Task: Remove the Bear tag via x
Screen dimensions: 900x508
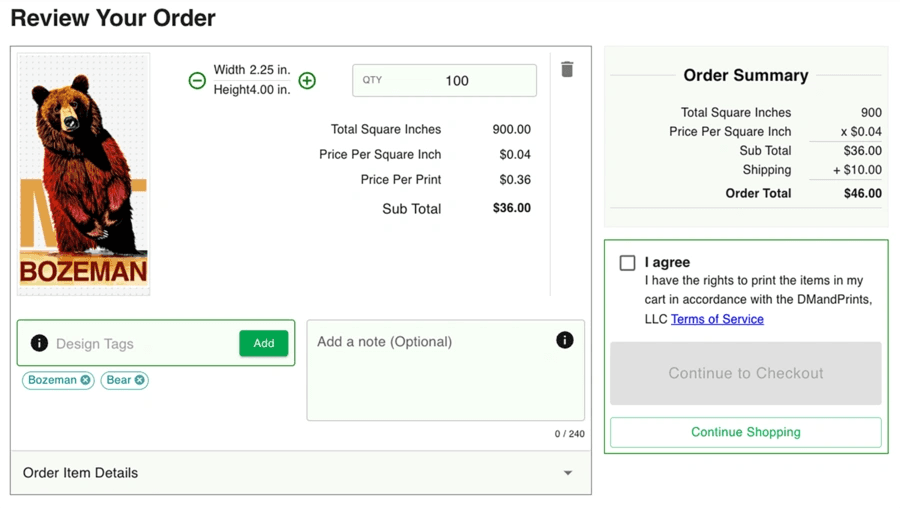Action: (x=140, y=380)
